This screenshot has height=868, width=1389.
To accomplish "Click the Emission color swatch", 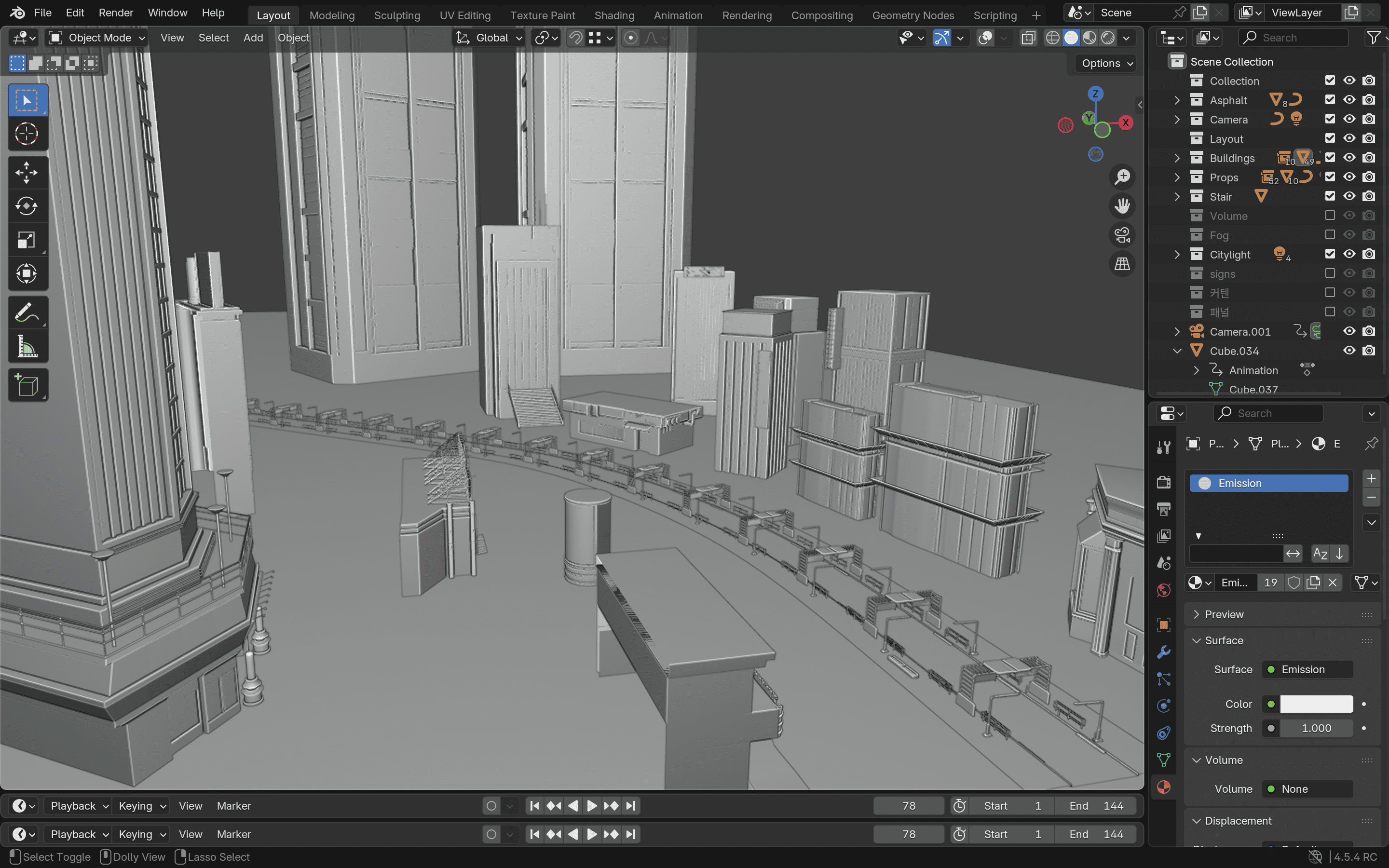I will point(1316,704).
